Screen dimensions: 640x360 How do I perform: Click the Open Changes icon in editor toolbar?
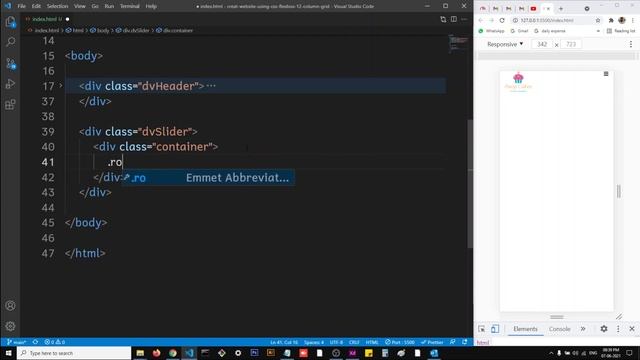click(x=443, y=19)
